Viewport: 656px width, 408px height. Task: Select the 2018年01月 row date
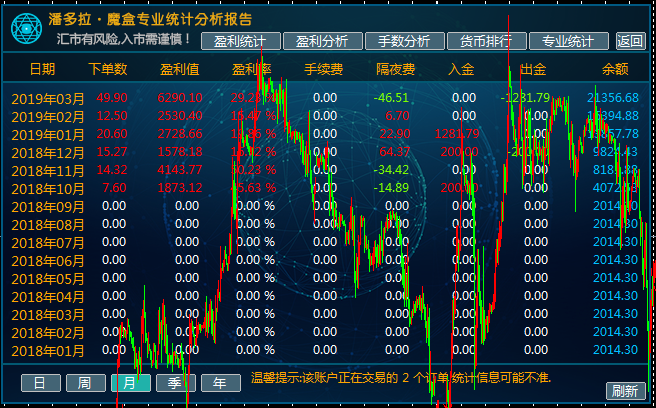click(48, 351)
